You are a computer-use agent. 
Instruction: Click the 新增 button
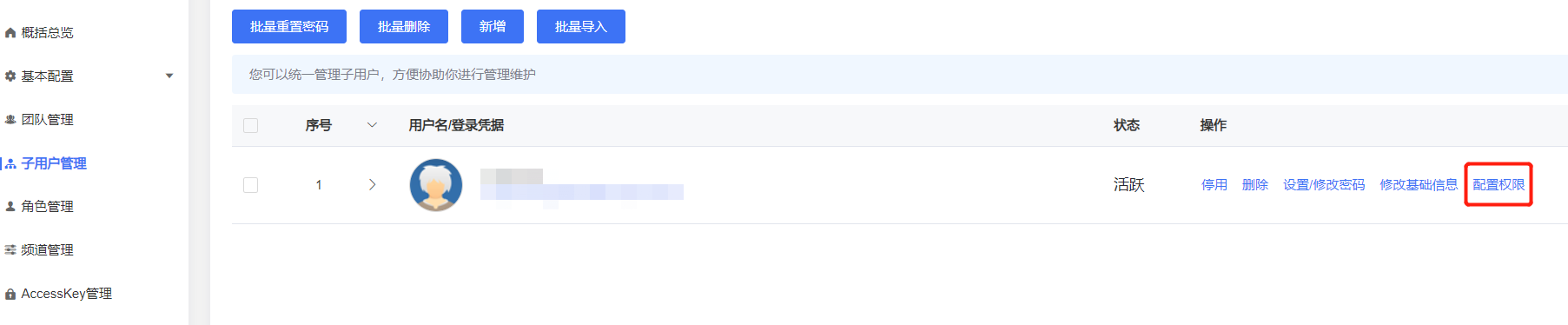[493, 27]
